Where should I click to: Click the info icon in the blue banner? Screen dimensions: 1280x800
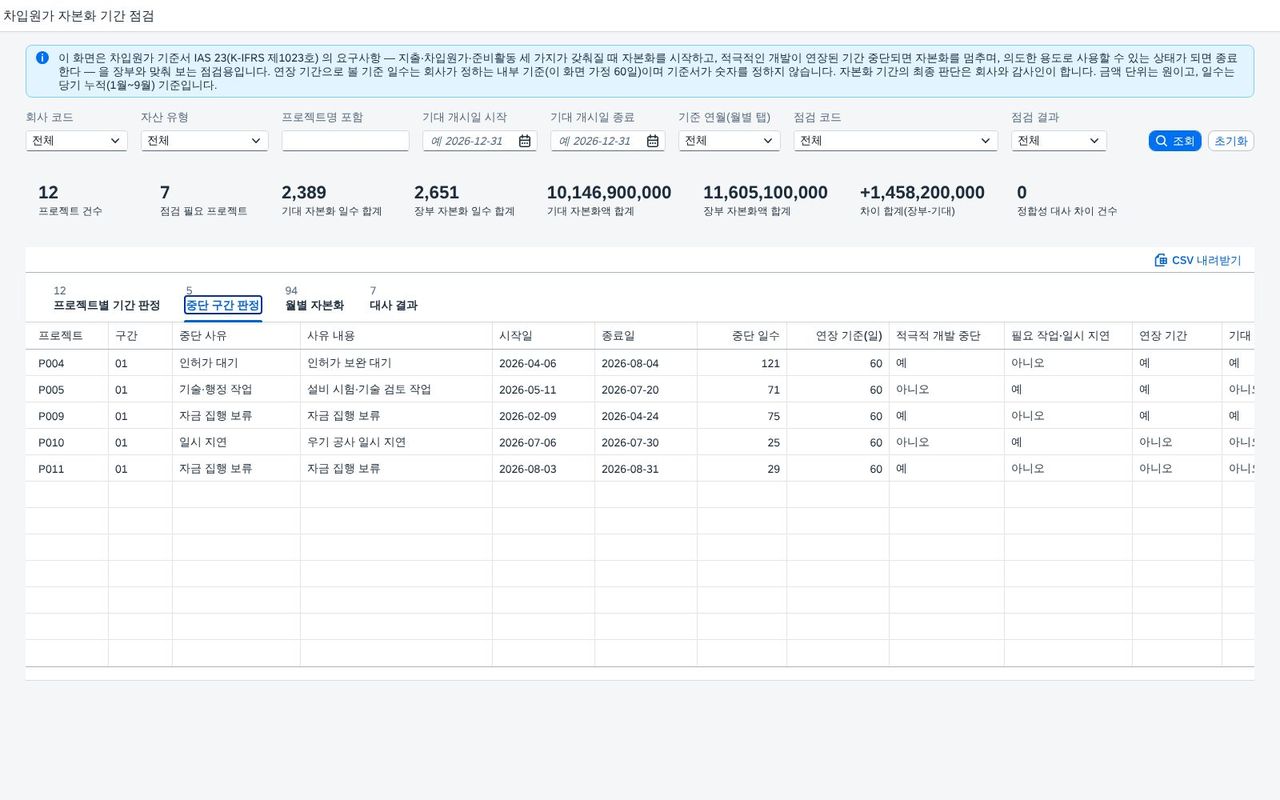pyautogui.click(x=42, y=58)
